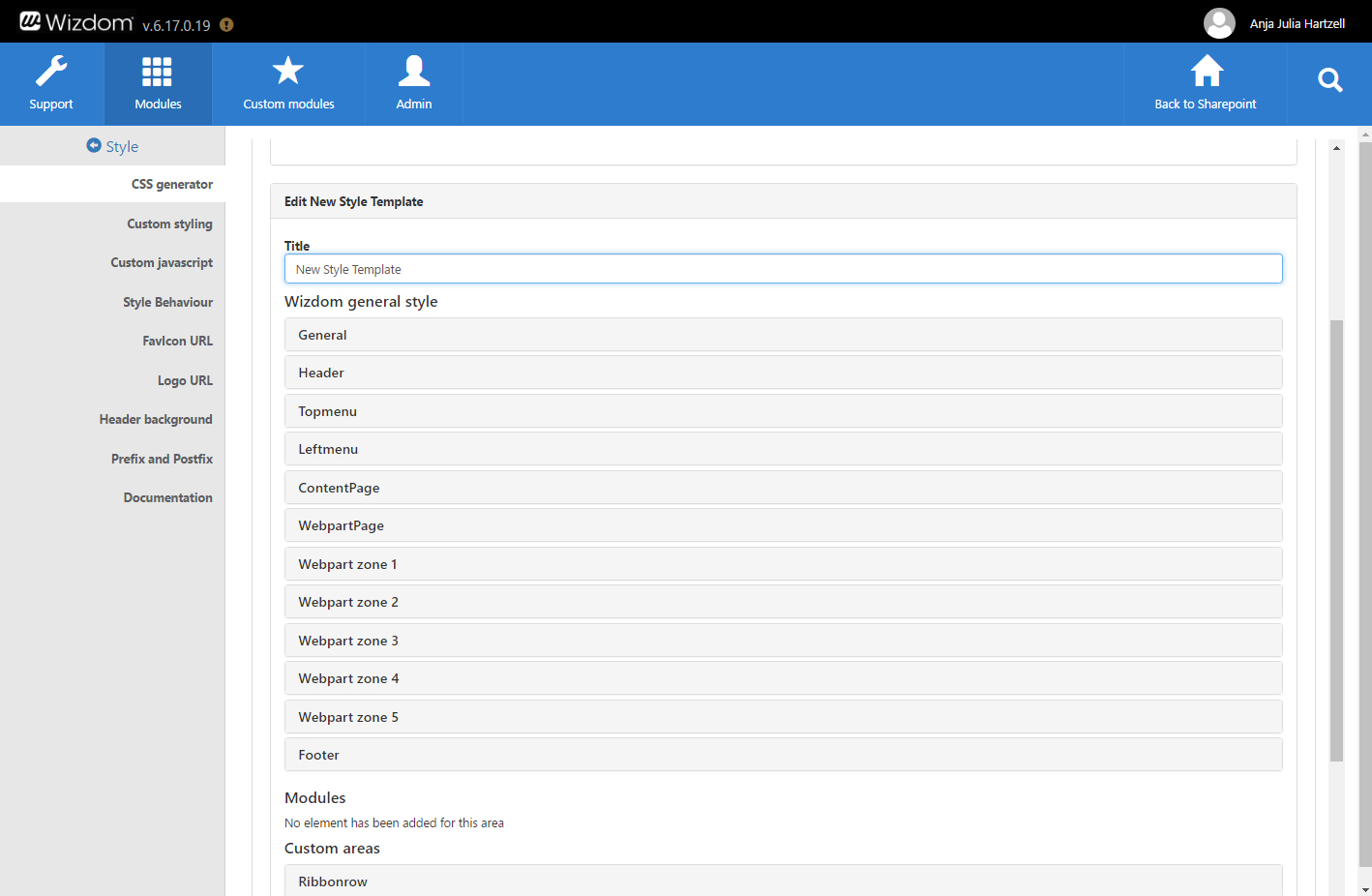Expand the Ribbonrow custom area
1372x896 pixels.
coord(783,881)
